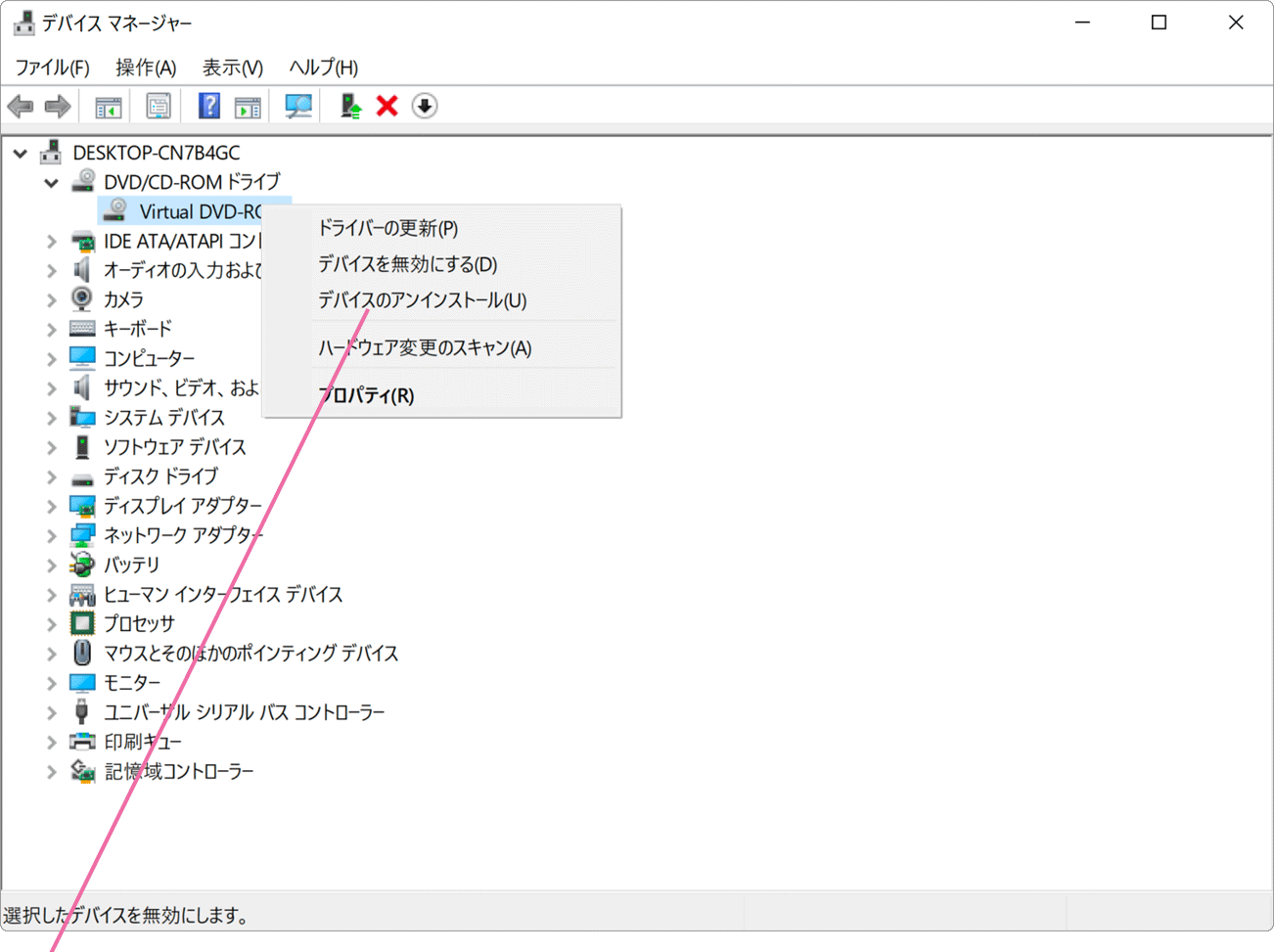Screen dimensions: 1274x952
Task: Click the red X uninstall device icon
Action: [x=387, y=106]
